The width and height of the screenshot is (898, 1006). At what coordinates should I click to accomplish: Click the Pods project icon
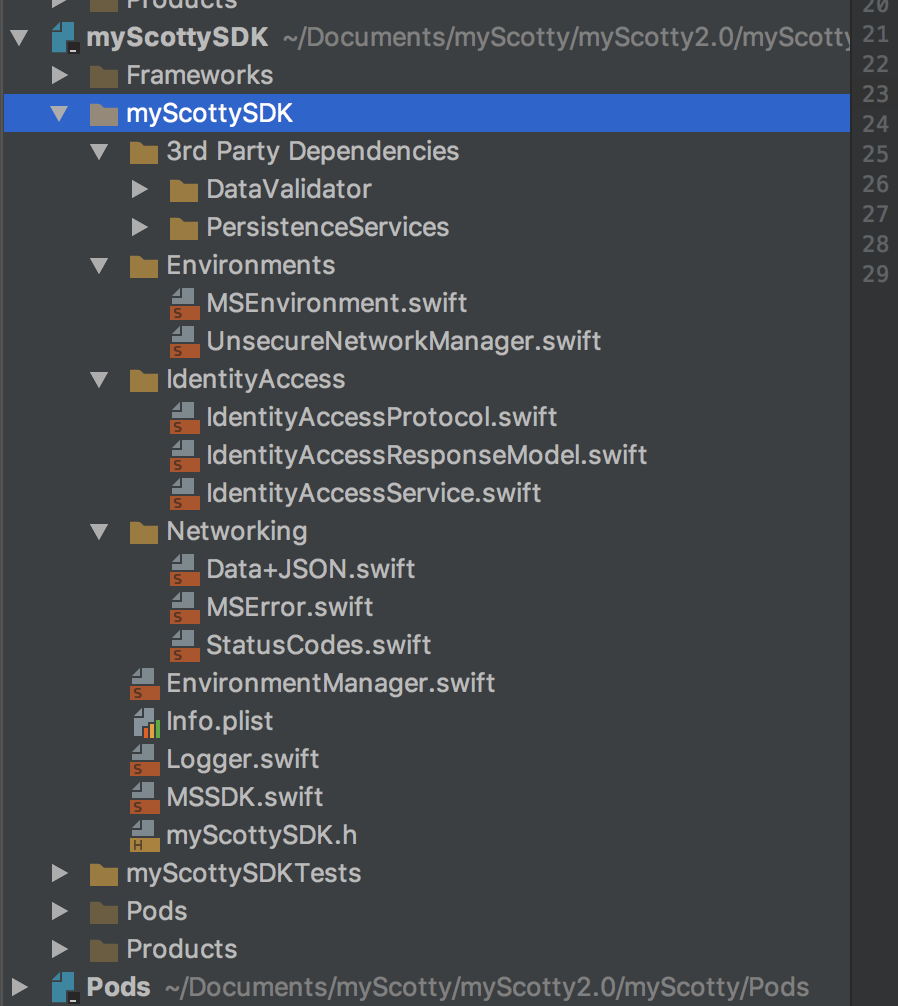[65, 987]
